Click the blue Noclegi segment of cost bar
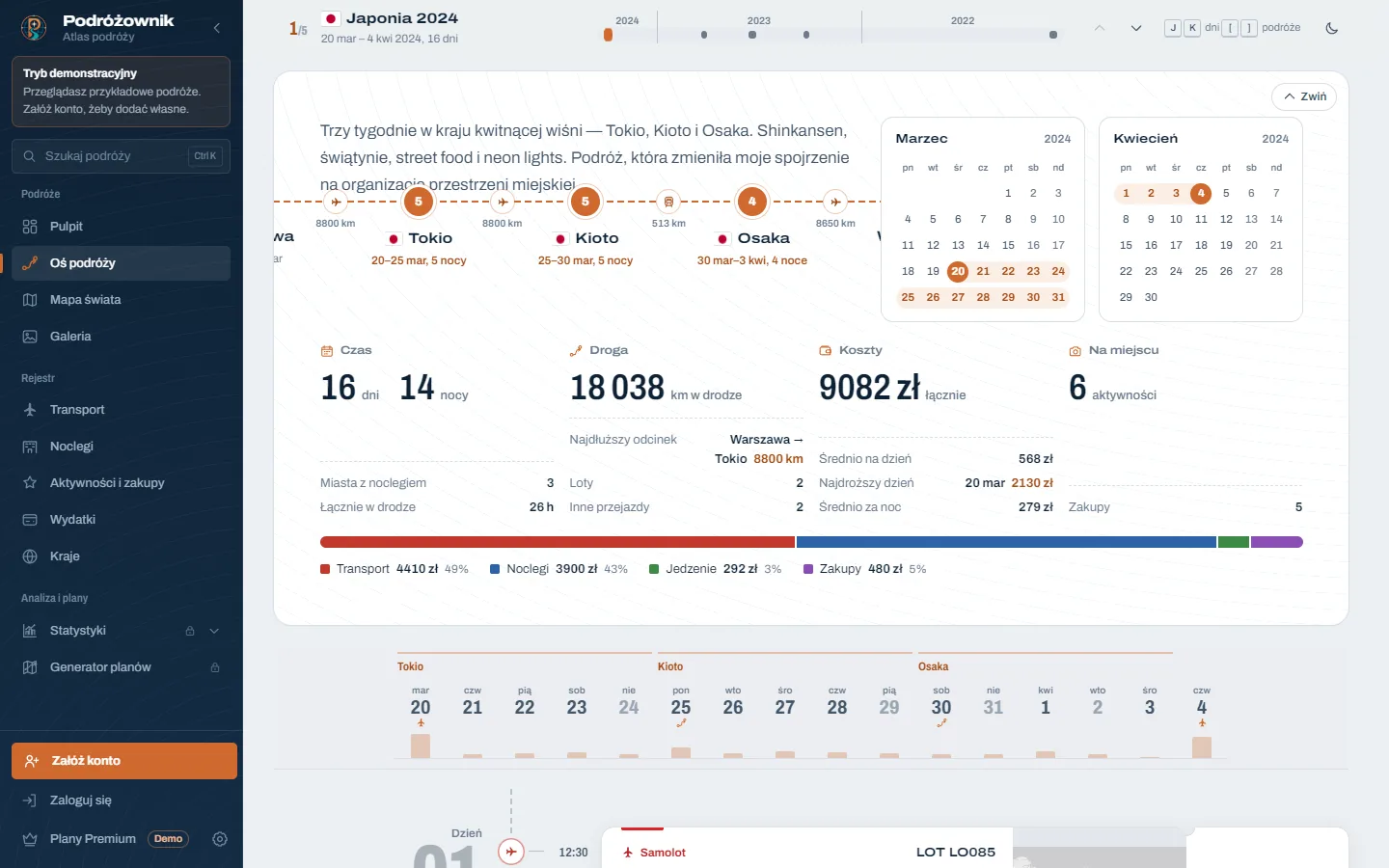1389x868 pixels. tap(1007, 542)
